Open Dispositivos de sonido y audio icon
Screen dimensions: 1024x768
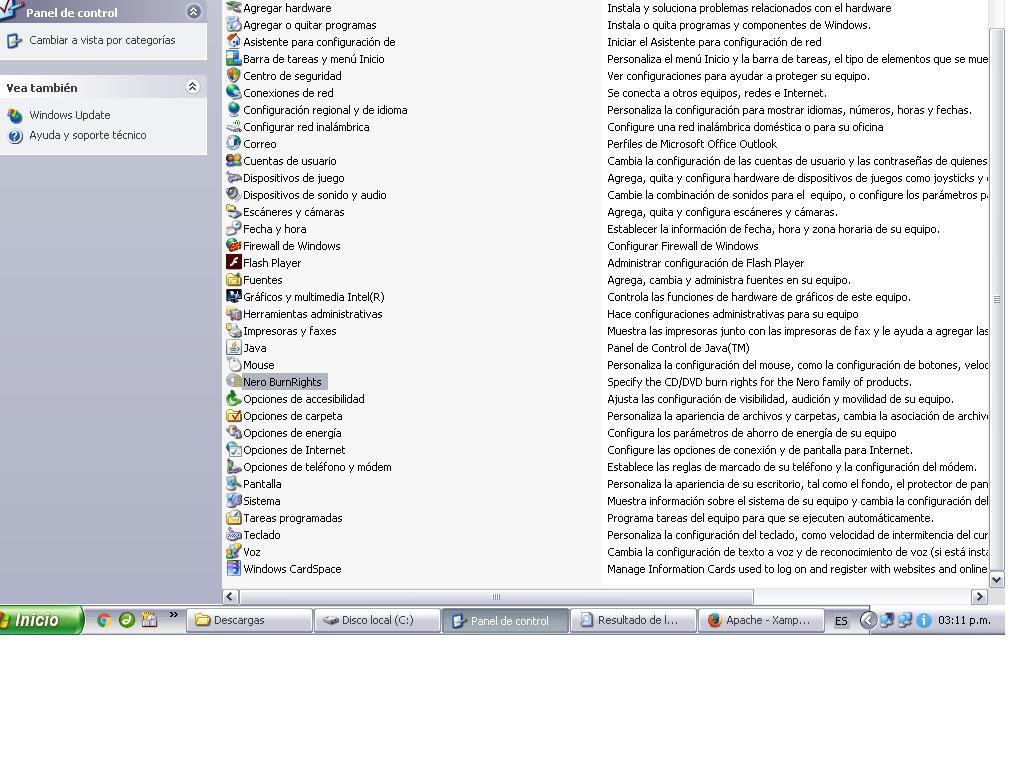pos(234,194)
